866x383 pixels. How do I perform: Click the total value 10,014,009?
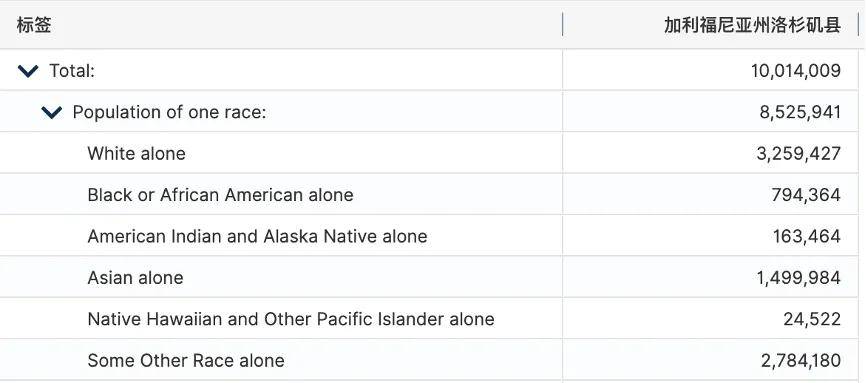coord(796,71)
